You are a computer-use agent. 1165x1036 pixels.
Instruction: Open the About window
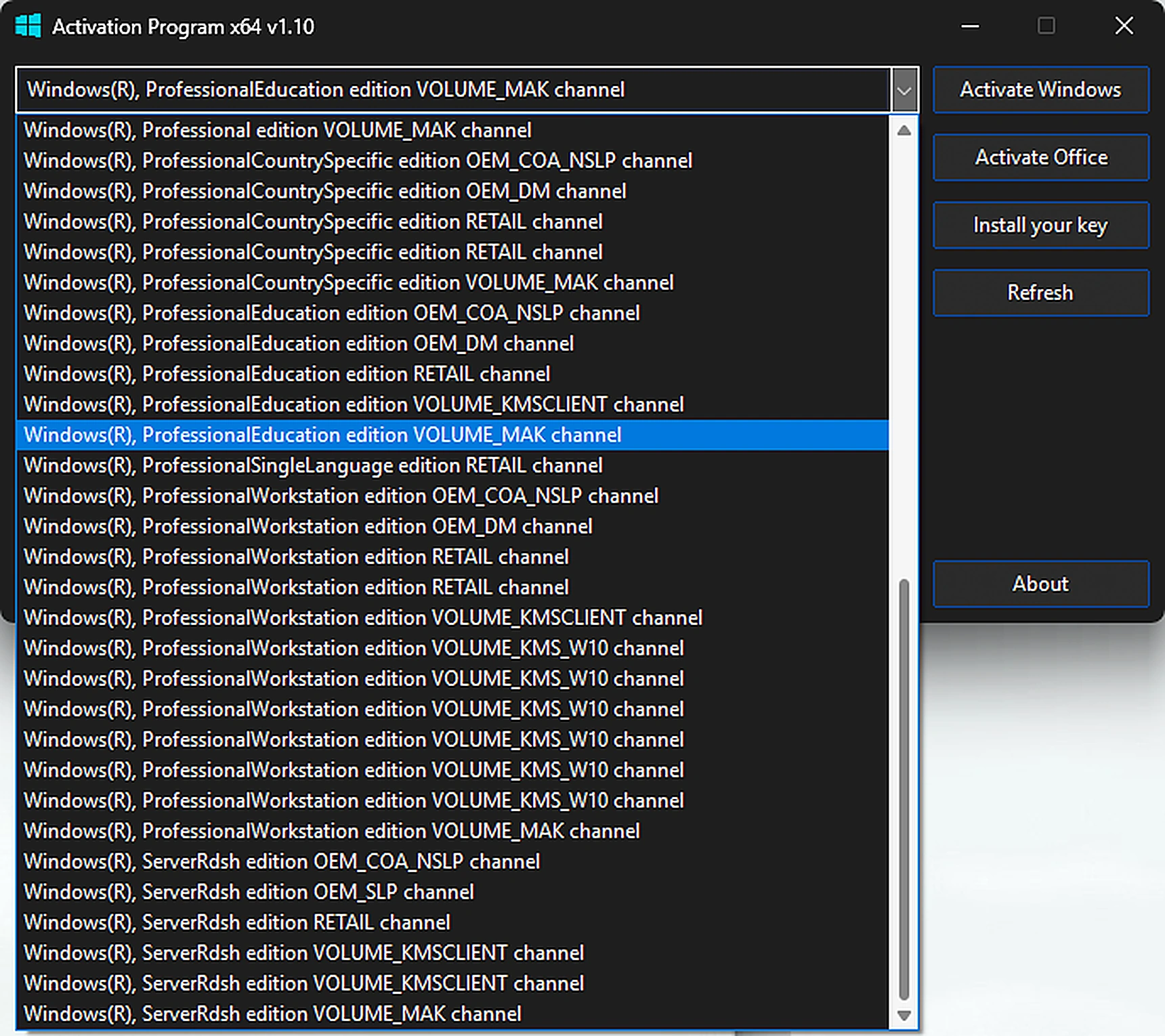coord(1040,584)
